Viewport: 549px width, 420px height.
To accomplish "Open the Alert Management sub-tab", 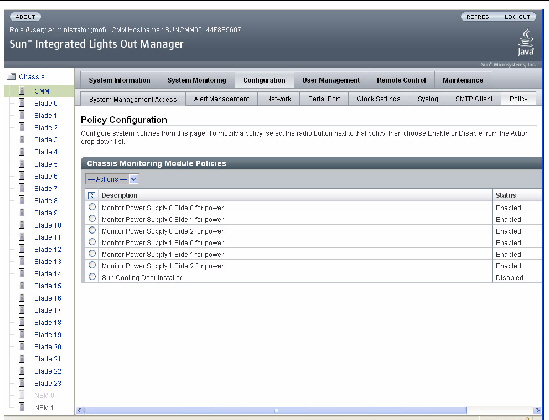I will pos(221,99).
